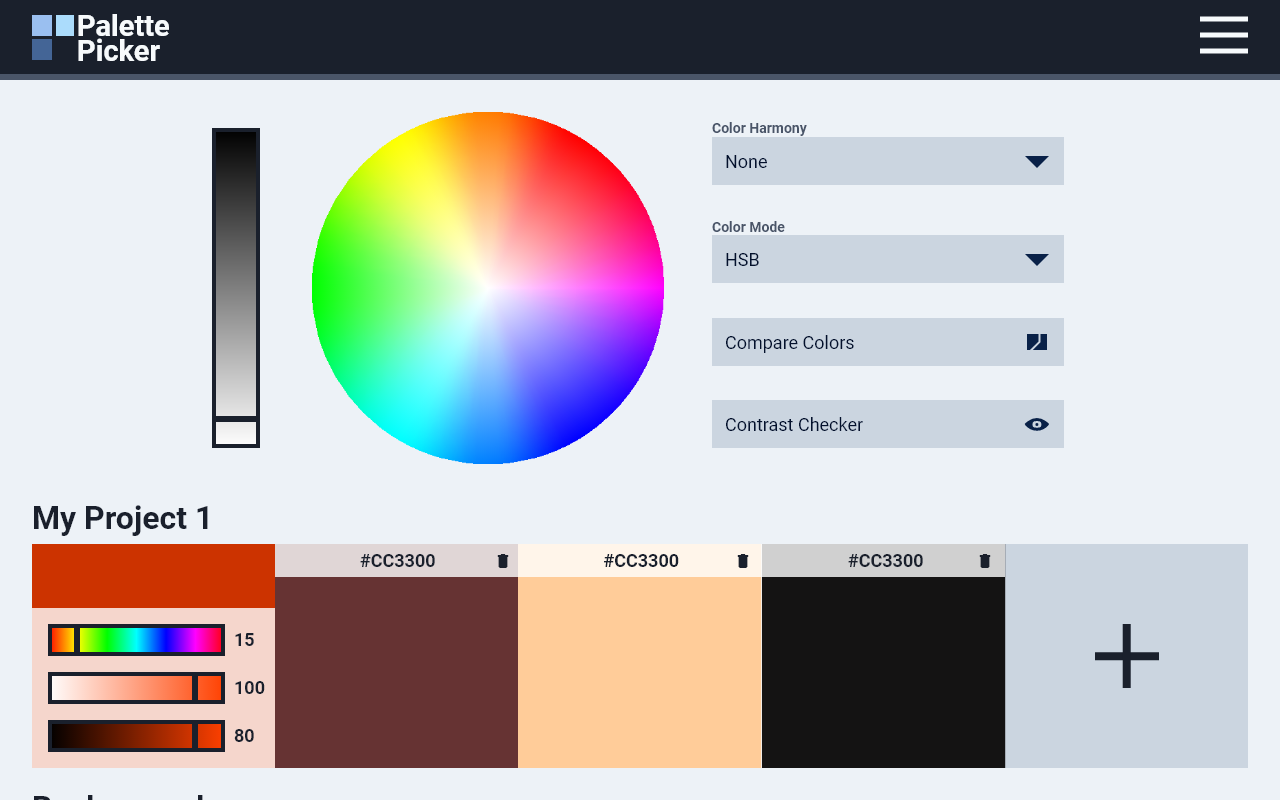
Task: Delete the brown swatch with trash icon
Action: click(503, 561)
